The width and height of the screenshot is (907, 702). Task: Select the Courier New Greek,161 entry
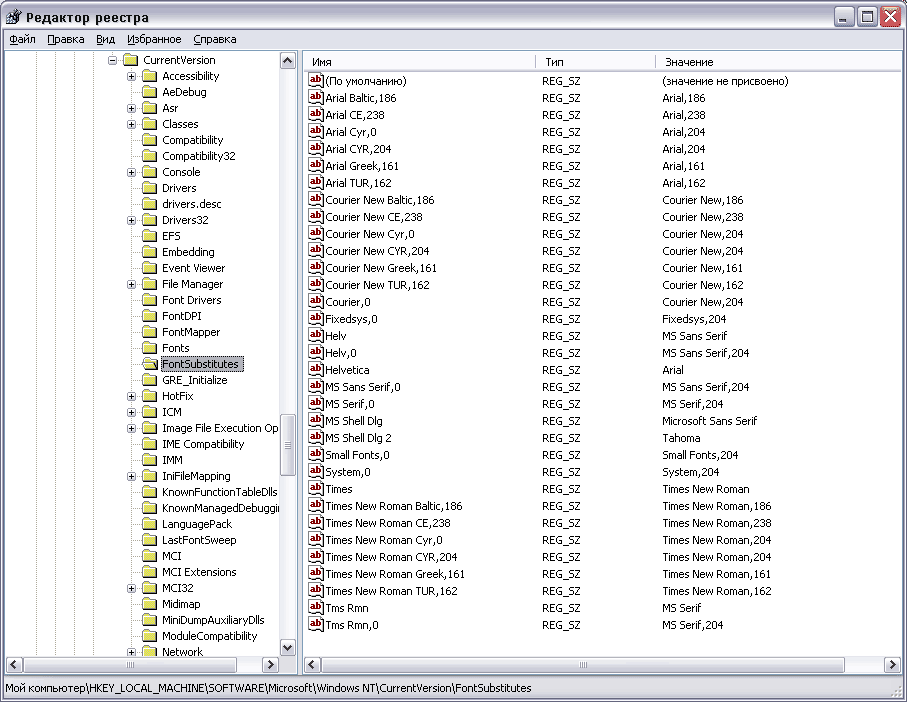coord(381,268)
